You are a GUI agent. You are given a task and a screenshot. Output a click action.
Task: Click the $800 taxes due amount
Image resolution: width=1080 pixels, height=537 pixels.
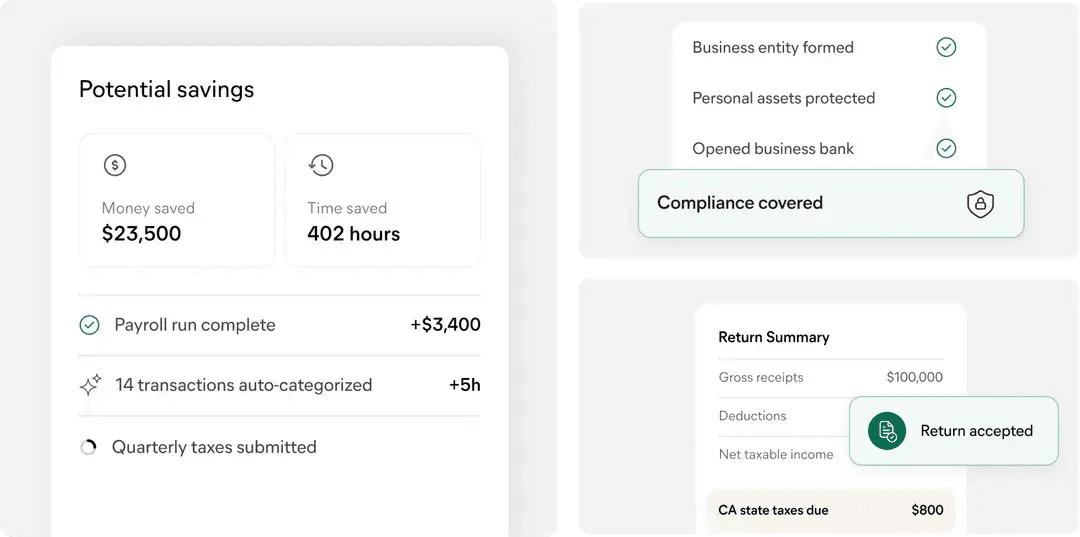pos(927,510)
